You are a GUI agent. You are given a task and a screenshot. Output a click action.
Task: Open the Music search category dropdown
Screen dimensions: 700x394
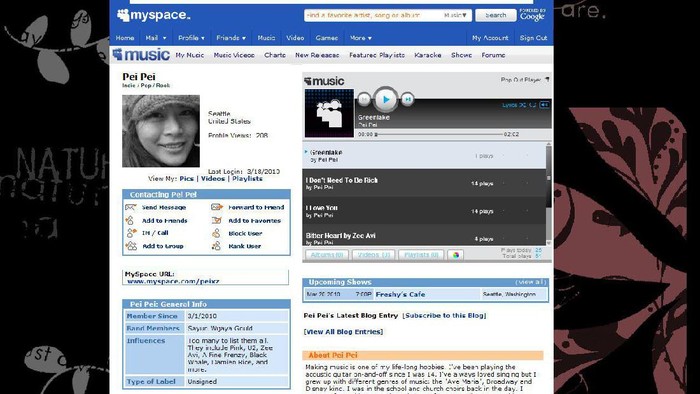[455, 15]
